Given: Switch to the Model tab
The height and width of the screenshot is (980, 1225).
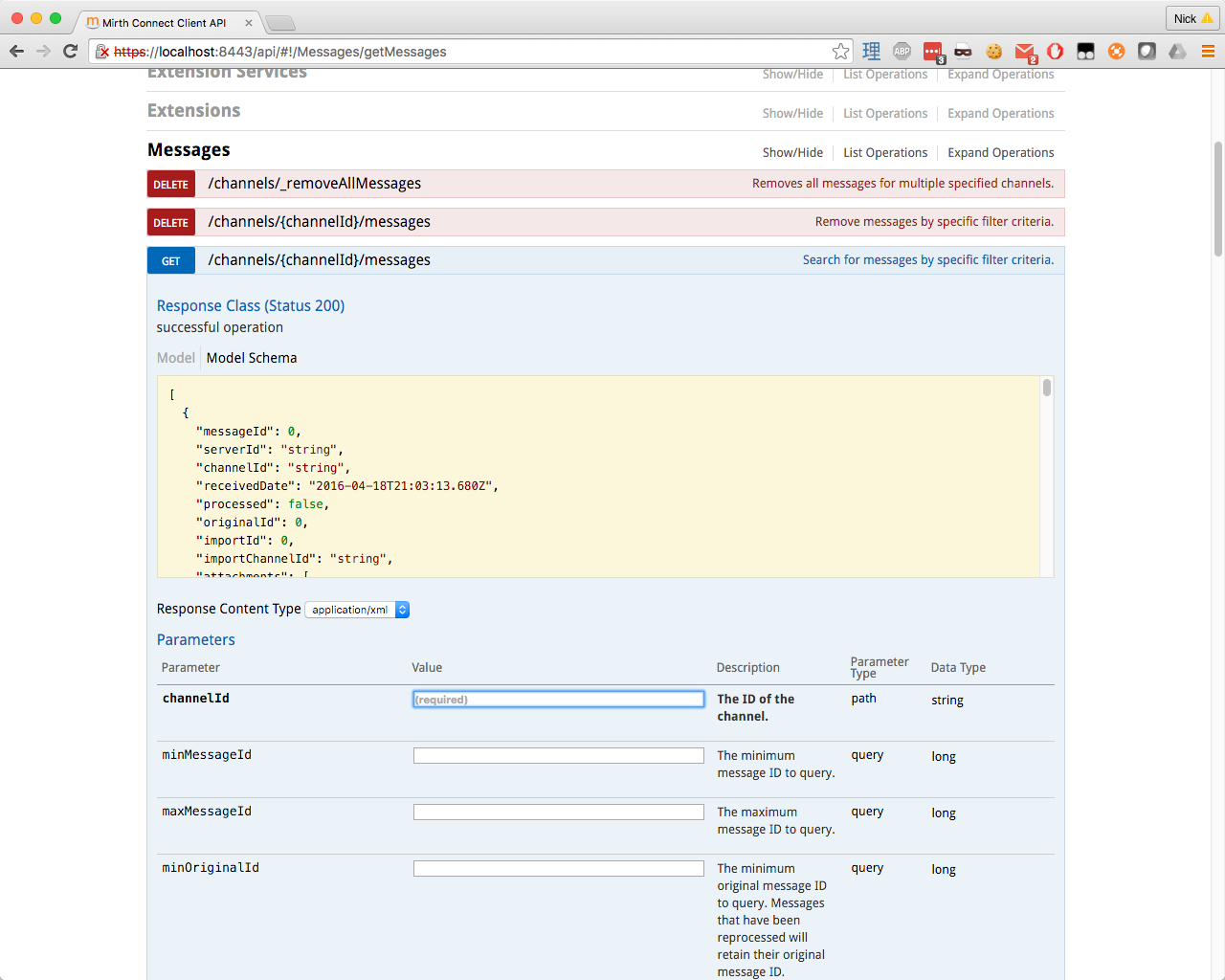Looking at the screenshot, I should [x=176, y=358].
